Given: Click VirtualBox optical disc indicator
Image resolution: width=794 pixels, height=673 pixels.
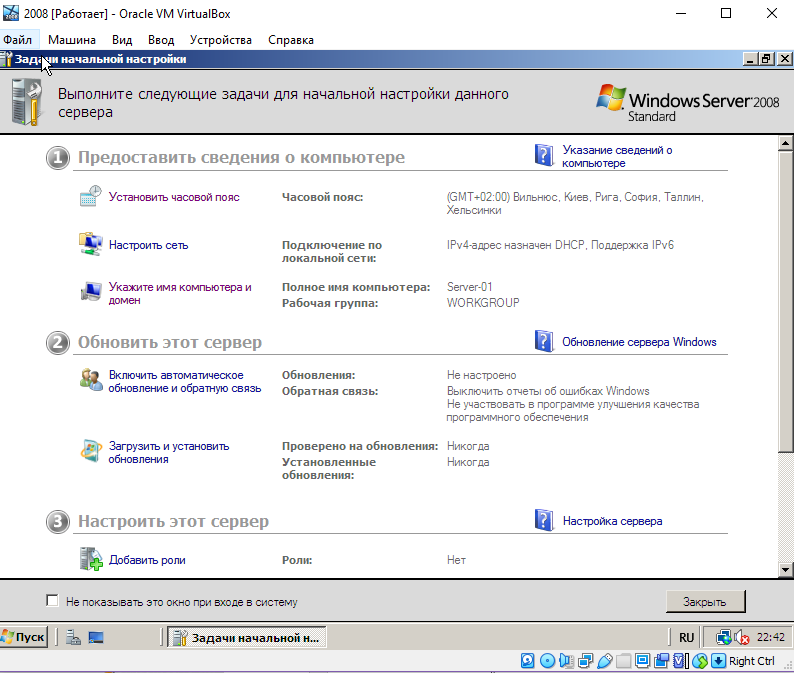Looking at the screenshot, I should (x=547, y=660).
